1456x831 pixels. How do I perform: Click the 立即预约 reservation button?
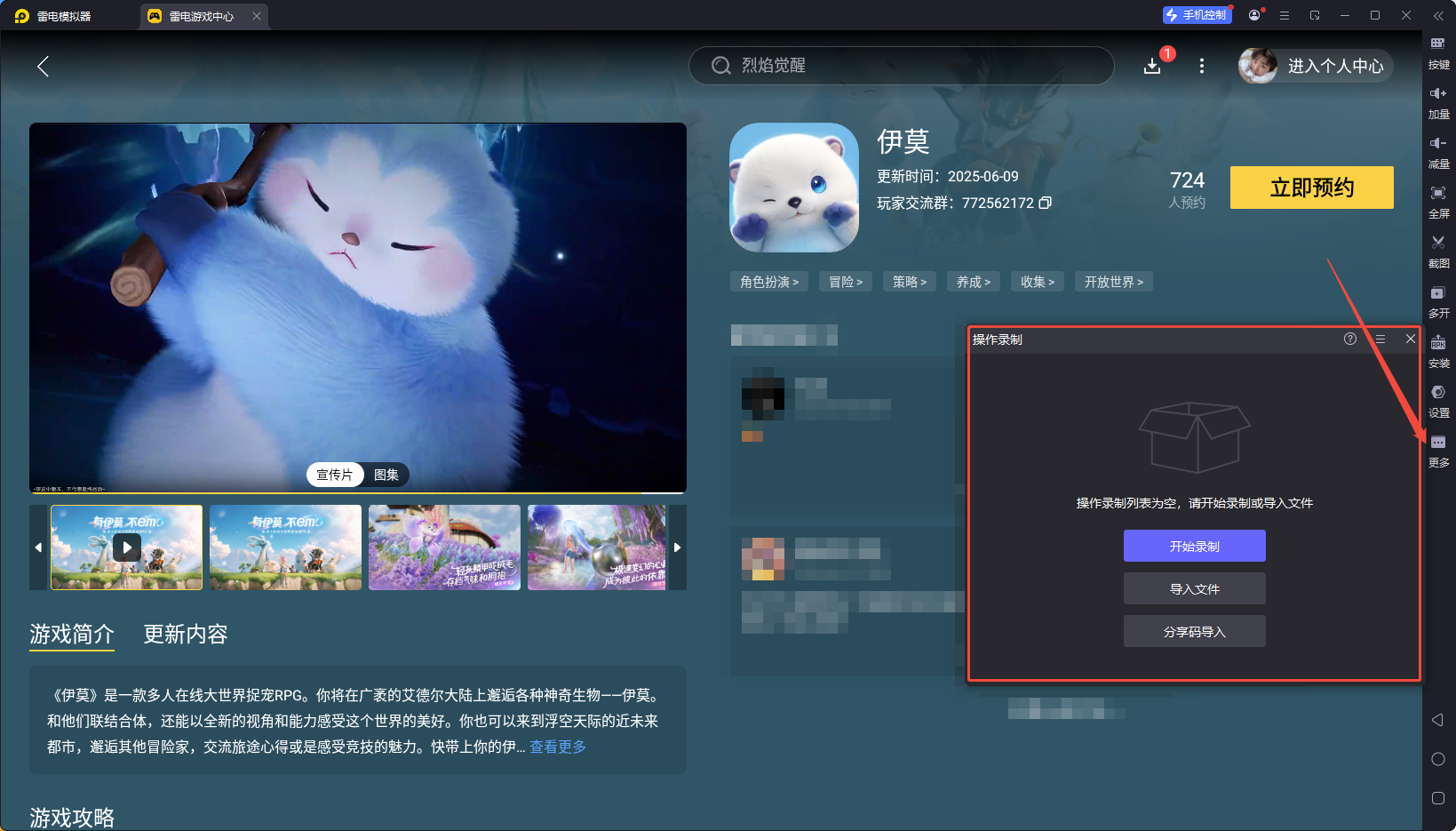[1311, 188]
